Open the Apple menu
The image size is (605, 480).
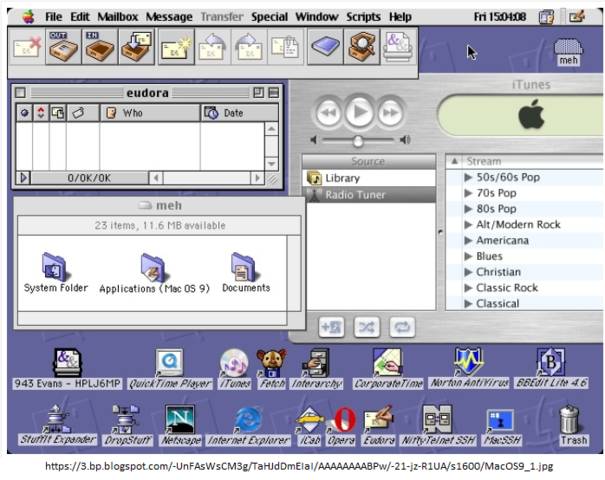point(28,17)
